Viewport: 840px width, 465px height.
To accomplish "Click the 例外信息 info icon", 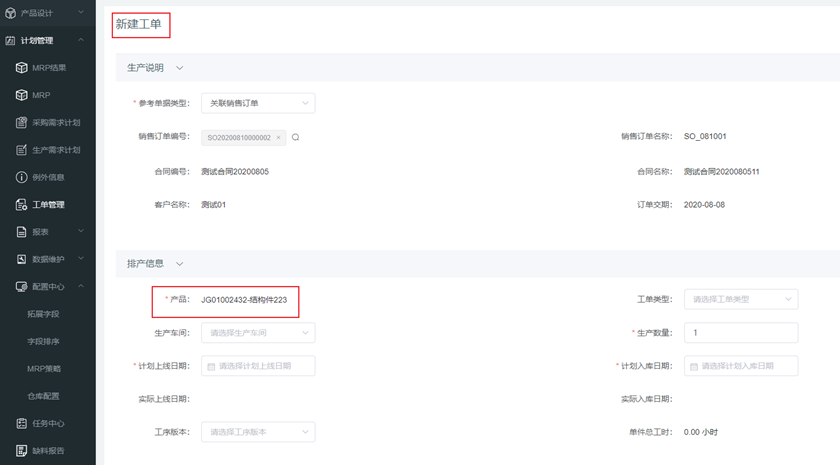I will coord(22,177).
